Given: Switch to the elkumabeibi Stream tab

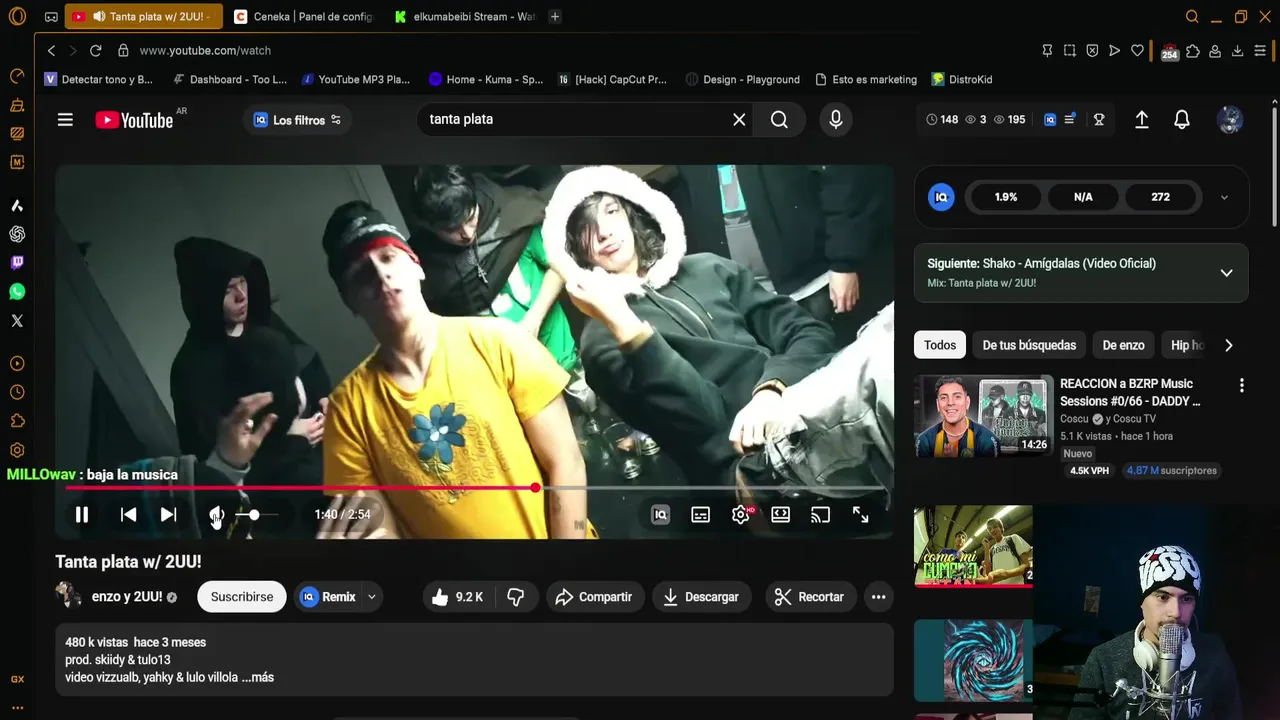Looking at the screenshot, I should click(x=465, y=17).
